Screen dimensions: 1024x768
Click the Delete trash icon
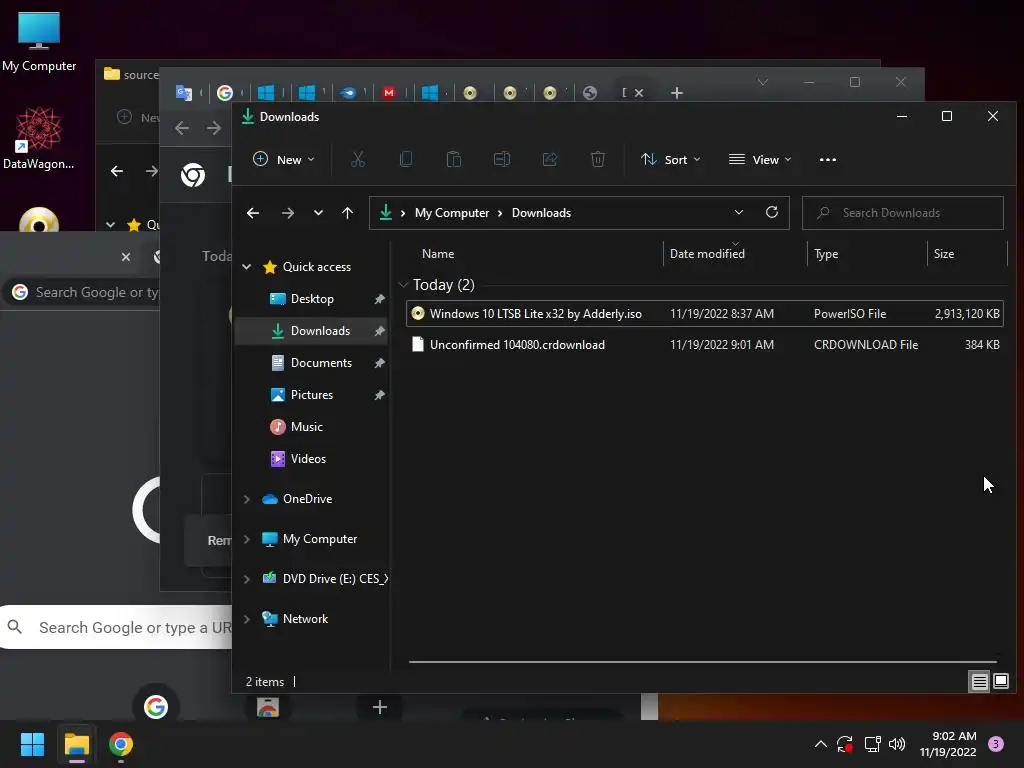click(598, 159)
